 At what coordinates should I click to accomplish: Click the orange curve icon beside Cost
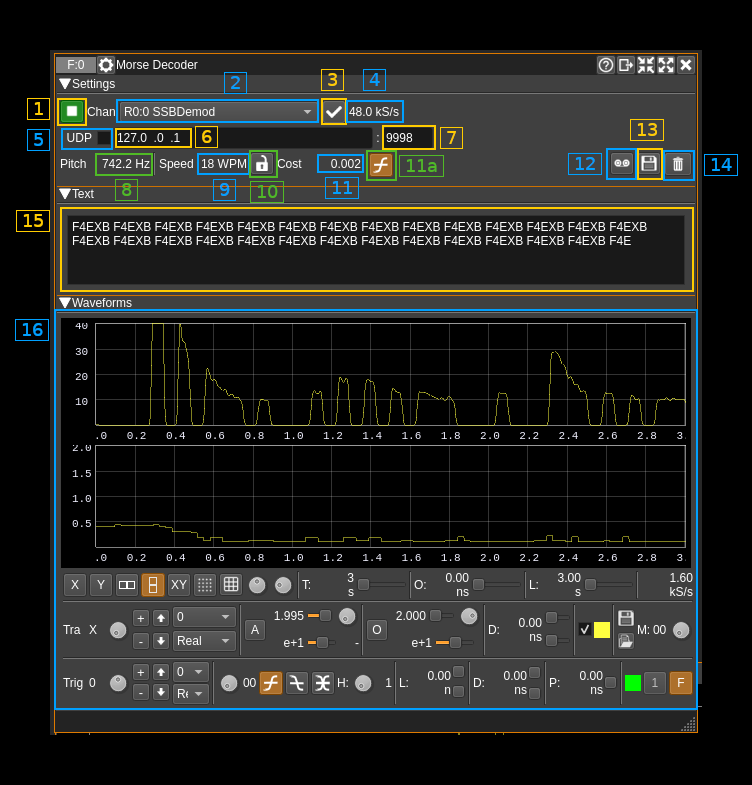click(380, 164)
